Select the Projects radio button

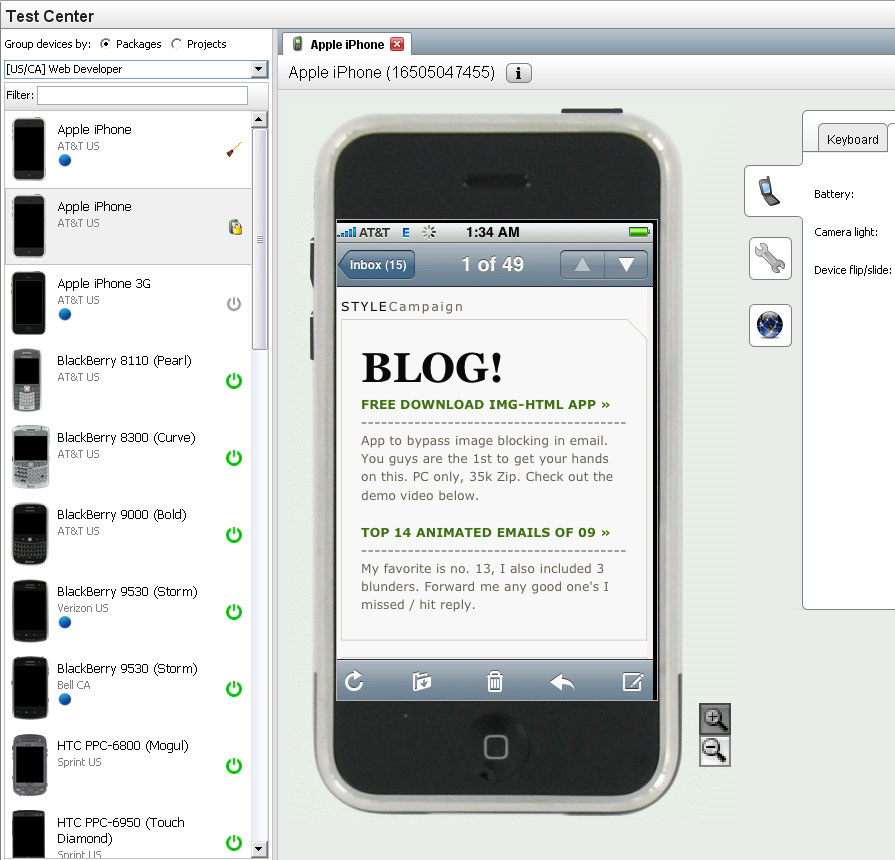pyautogui.click(x=177, y=44)
